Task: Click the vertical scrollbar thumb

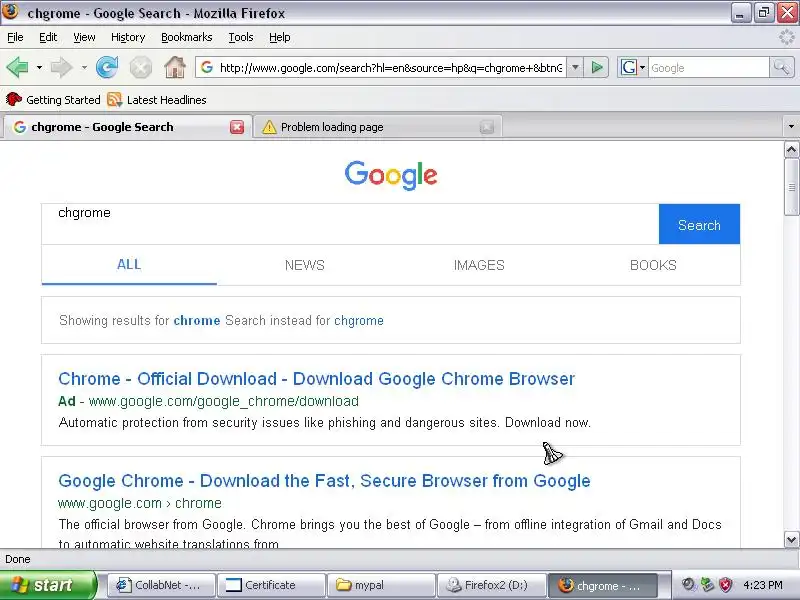Action: click(791, 187)
